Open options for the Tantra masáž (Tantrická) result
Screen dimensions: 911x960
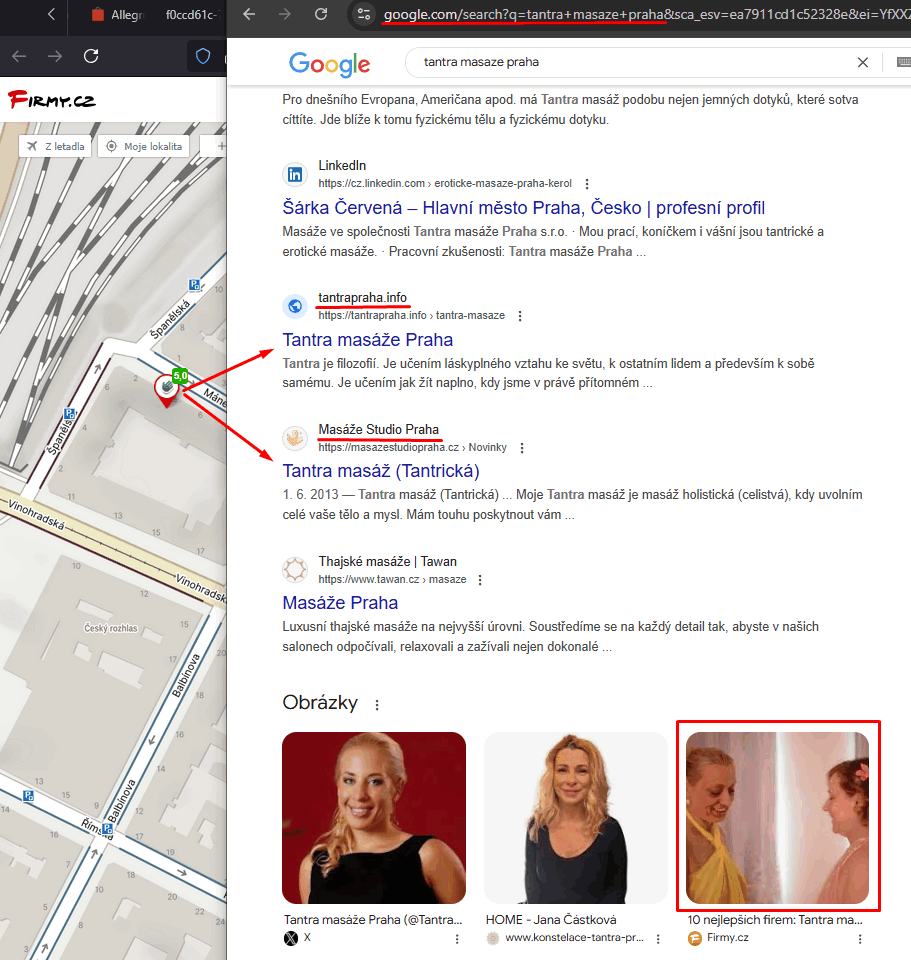coord(523,448)
